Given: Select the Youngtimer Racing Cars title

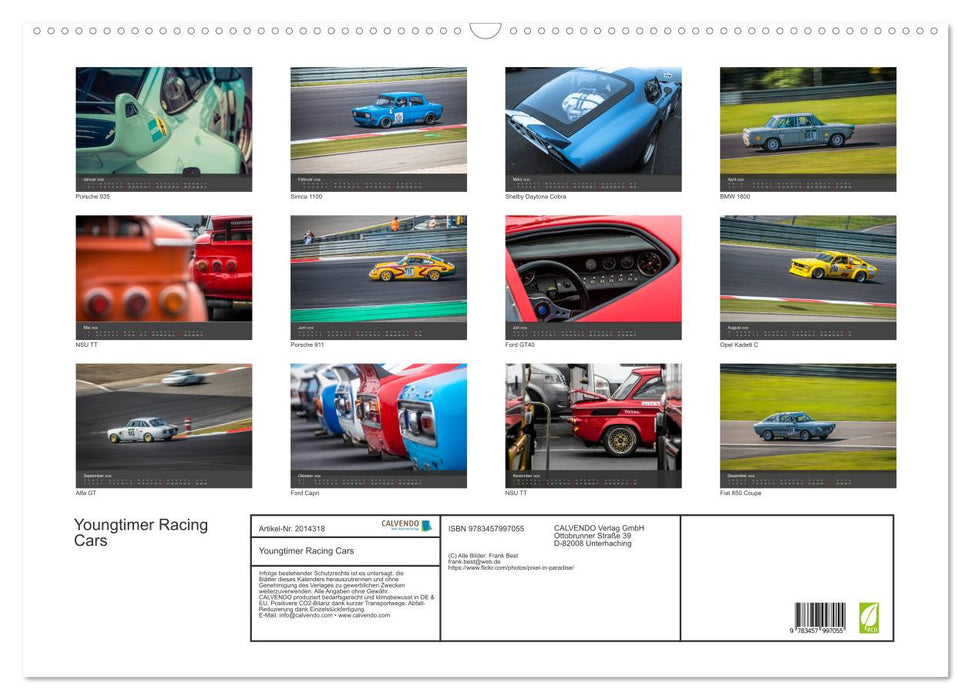Looking at the screenshot, I should point(141,531).
